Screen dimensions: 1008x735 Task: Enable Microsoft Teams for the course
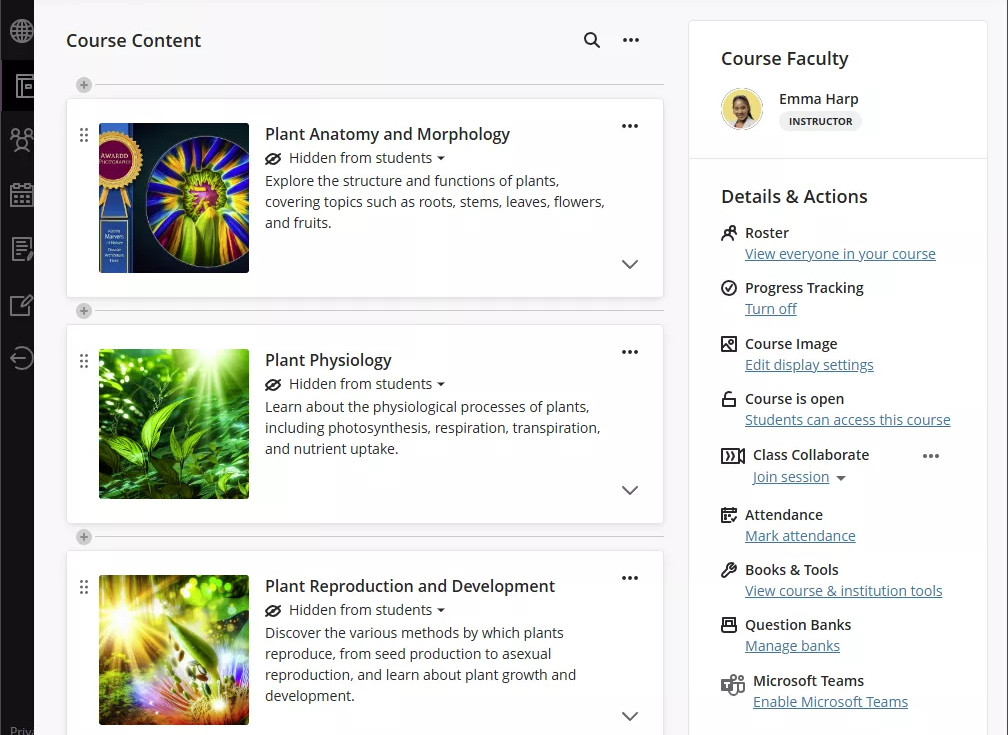[x=831, y=701]
